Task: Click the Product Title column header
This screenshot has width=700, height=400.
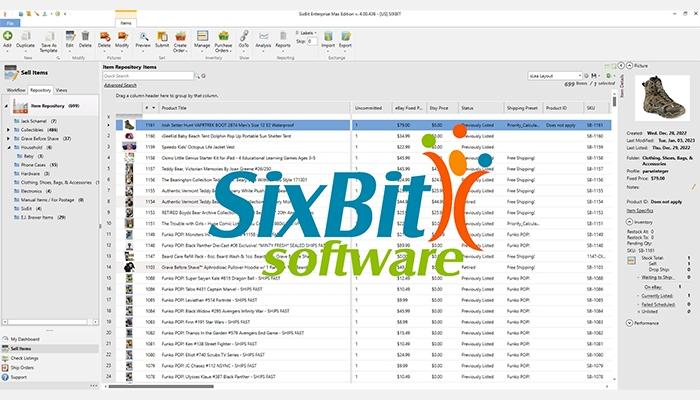Action: (x=255, y=108)
